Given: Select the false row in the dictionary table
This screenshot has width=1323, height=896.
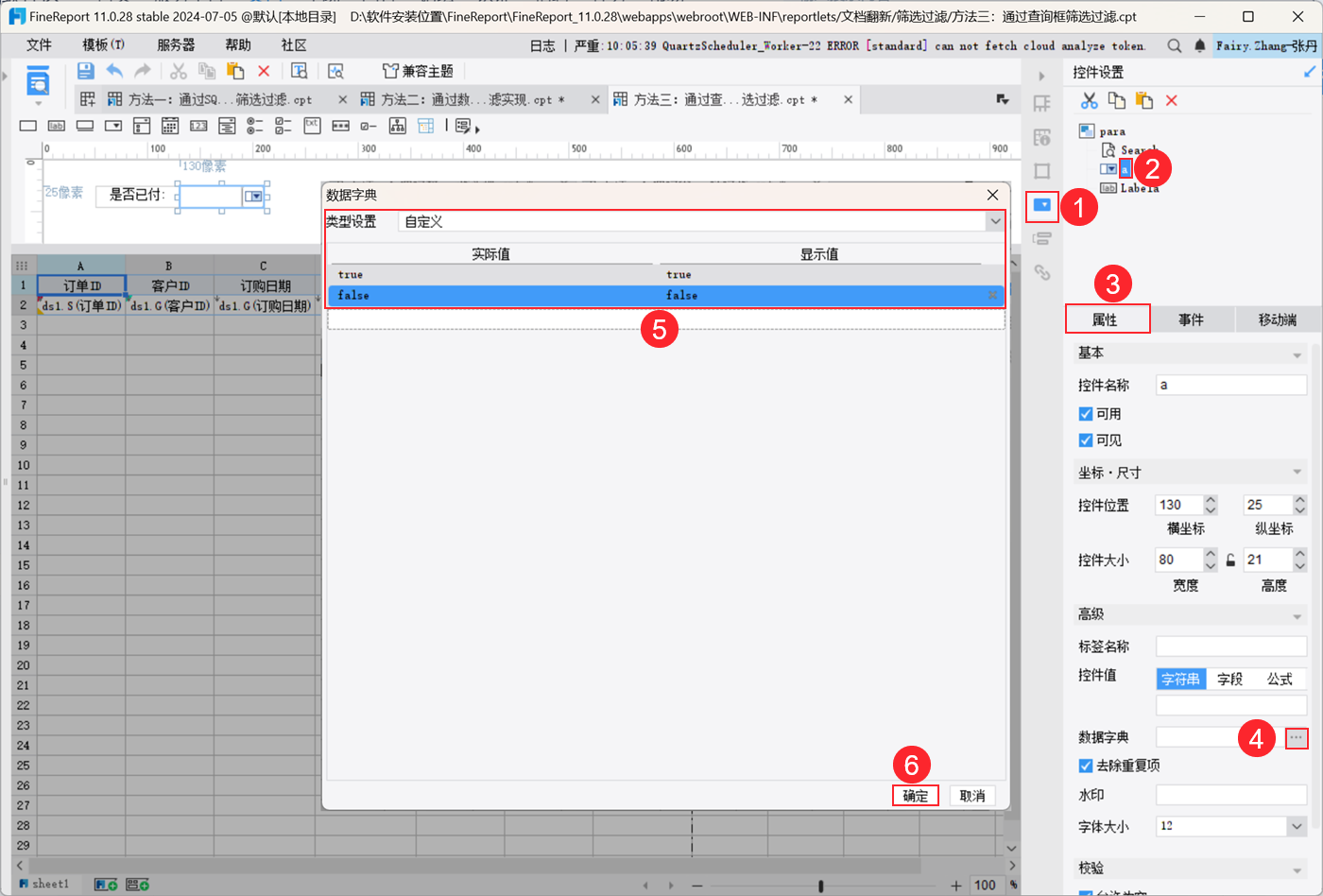Looking at the screenshot, I should tap(666, 295).
